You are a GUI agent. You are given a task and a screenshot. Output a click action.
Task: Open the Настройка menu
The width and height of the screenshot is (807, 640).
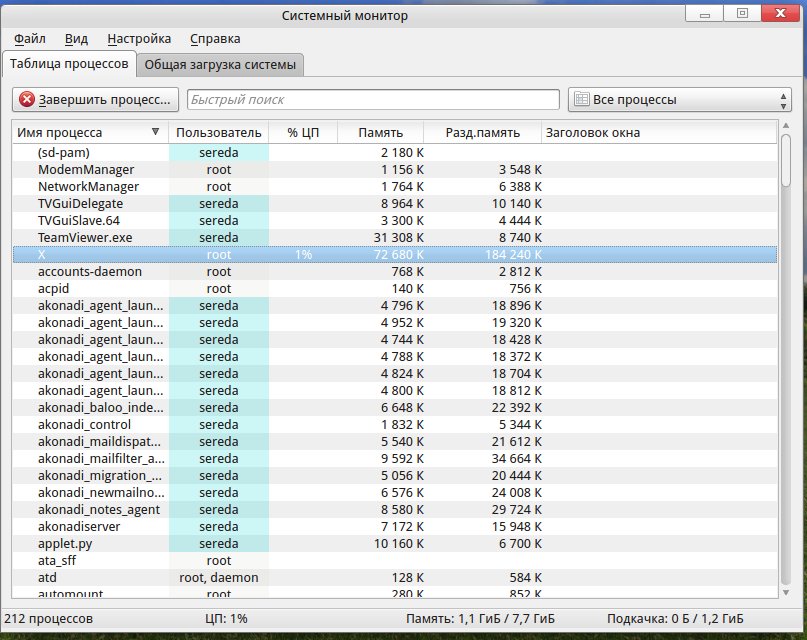[139, 39]
